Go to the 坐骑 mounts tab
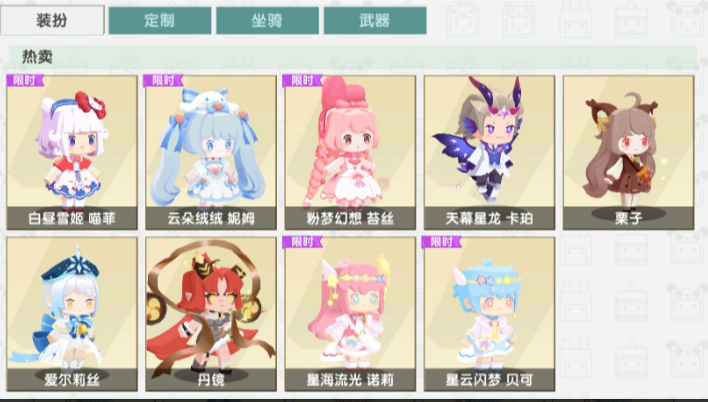 [267, 20]
